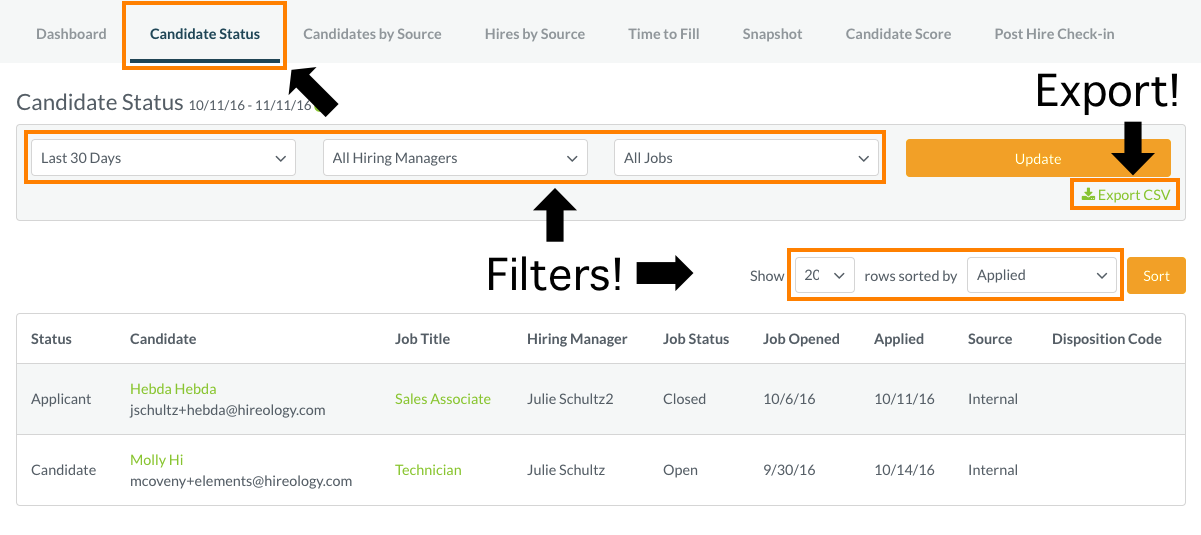Open the Sales Associate job link
Screen dimensions: 1201x535
pos(443,399)
